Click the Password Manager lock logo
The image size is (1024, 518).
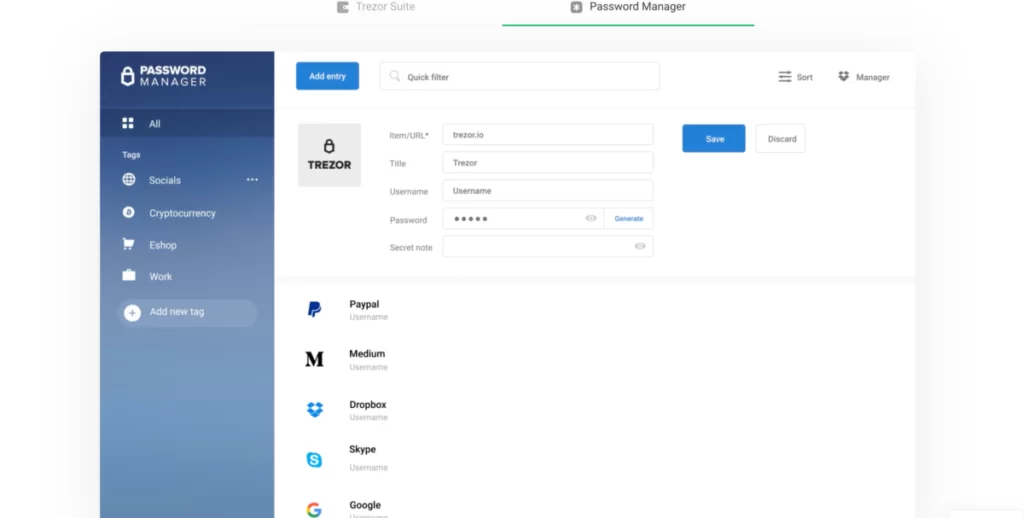point(127,76)
